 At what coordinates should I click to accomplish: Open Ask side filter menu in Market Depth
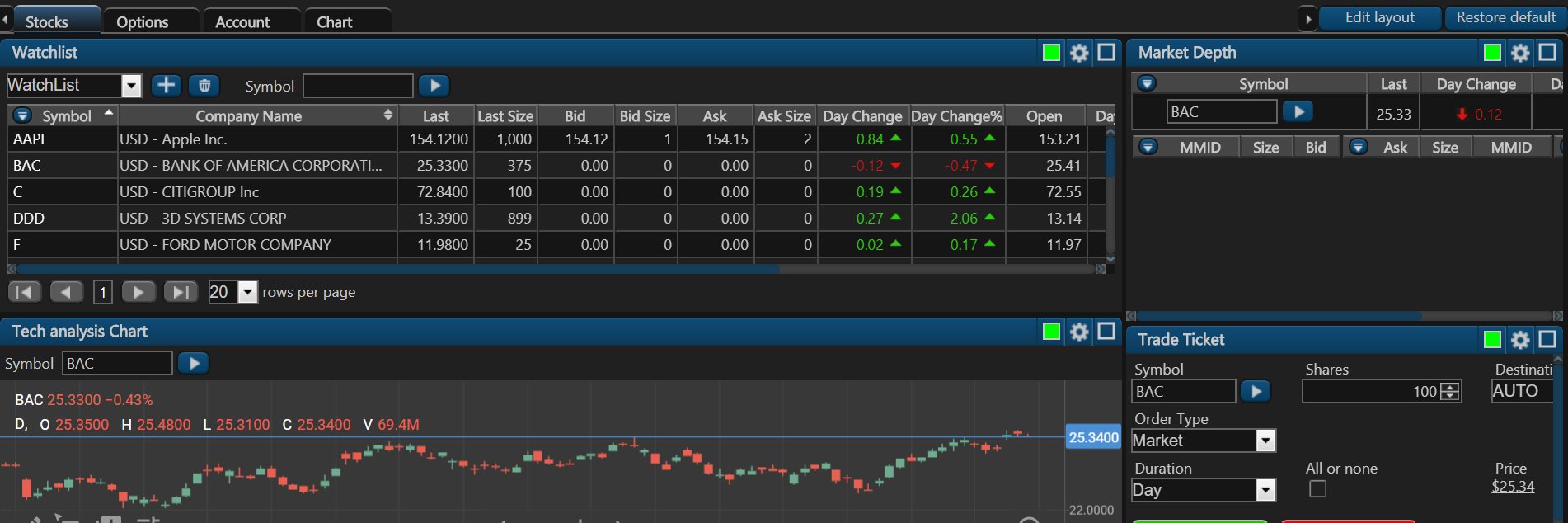(1359, 147)
